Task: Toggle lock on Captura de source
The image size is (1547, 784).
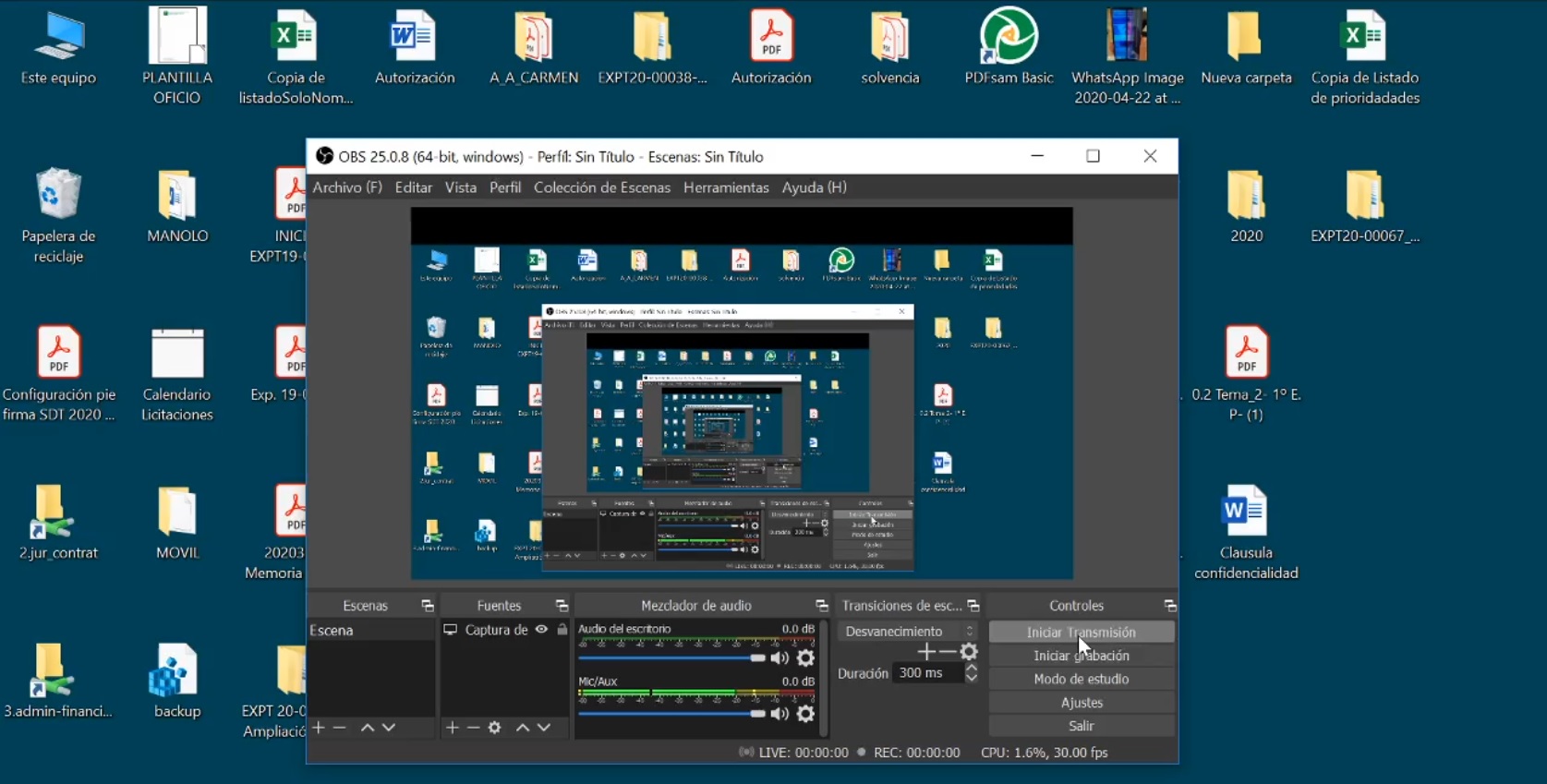Action: click(562, 630)
